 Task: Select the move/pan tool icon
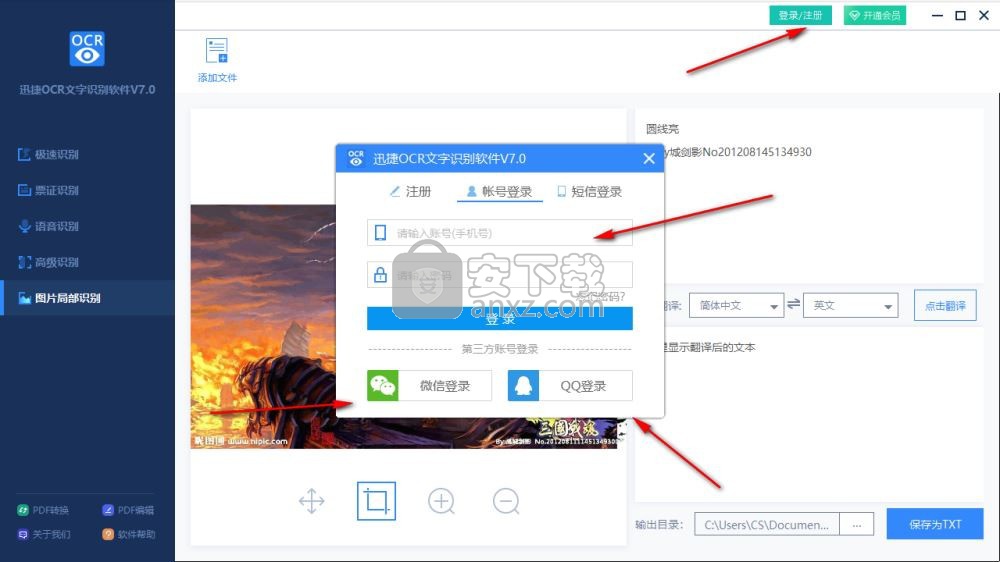[311, 501]
